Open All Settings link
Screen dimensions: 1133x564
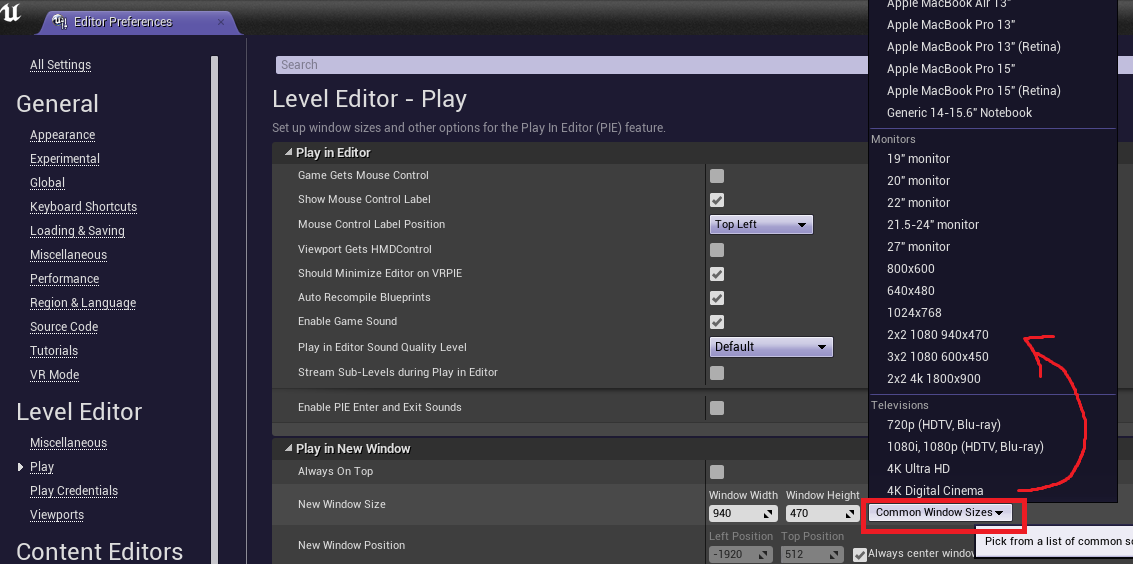pos(60,64)
